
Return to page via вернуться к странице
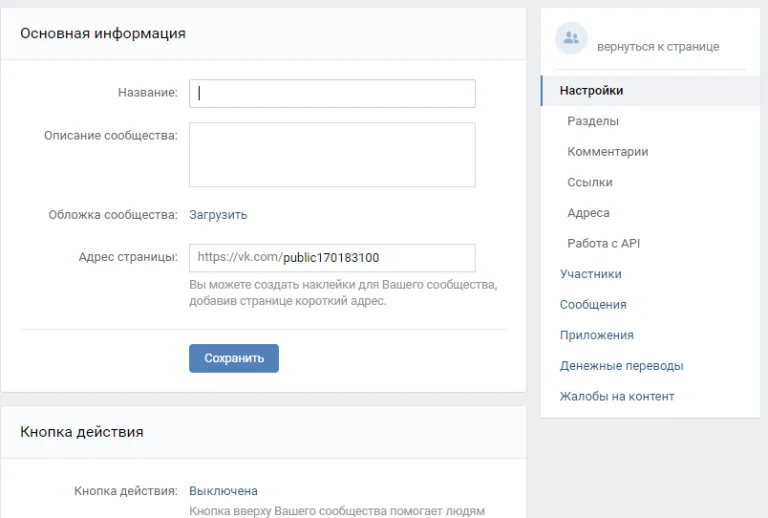[658, 47]
